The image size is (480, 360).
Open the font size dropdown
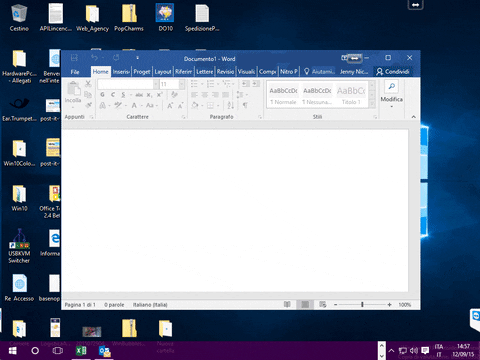(x=182, y=84)
